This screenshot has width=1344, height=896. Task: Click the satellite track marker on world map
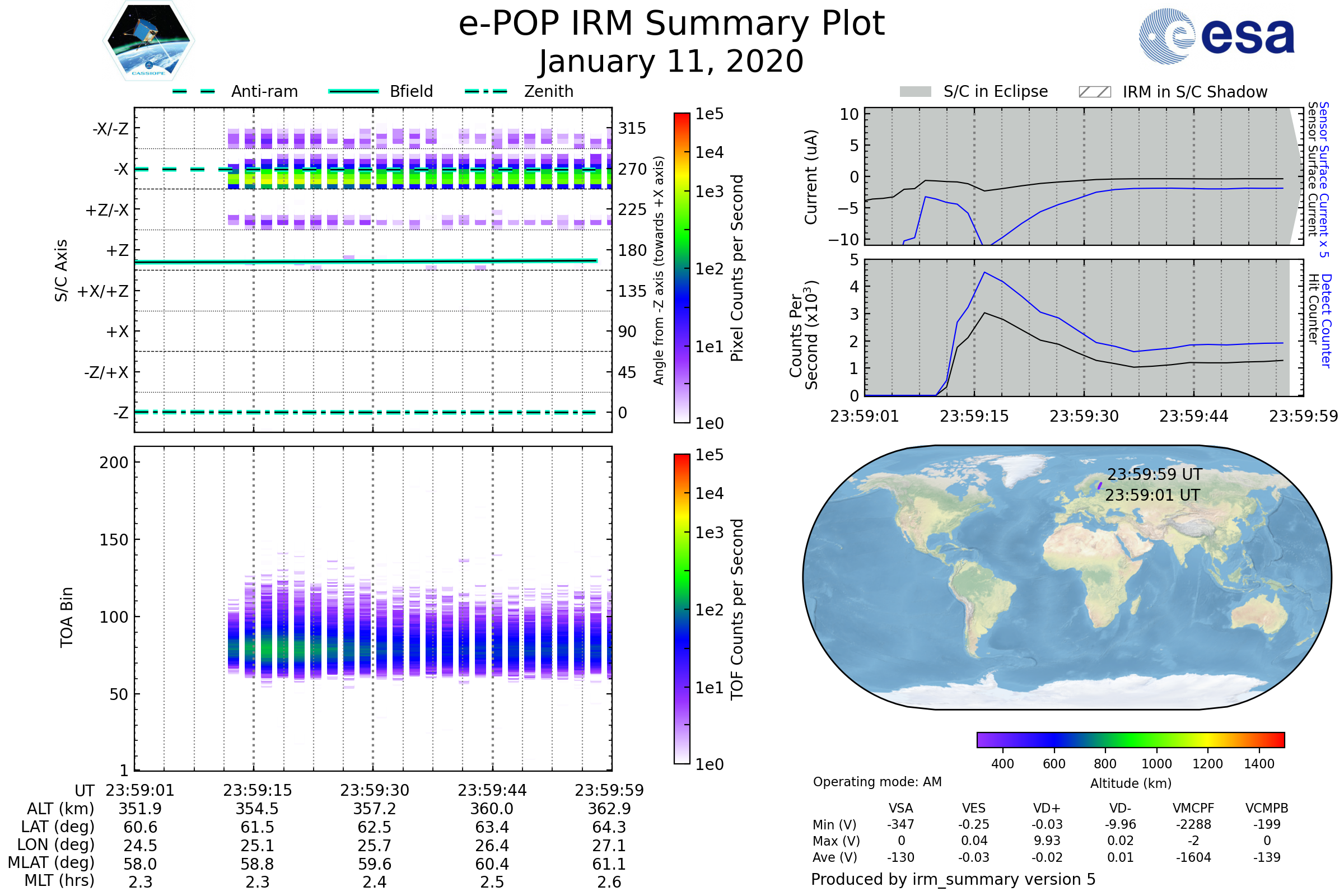[1100, 486]
